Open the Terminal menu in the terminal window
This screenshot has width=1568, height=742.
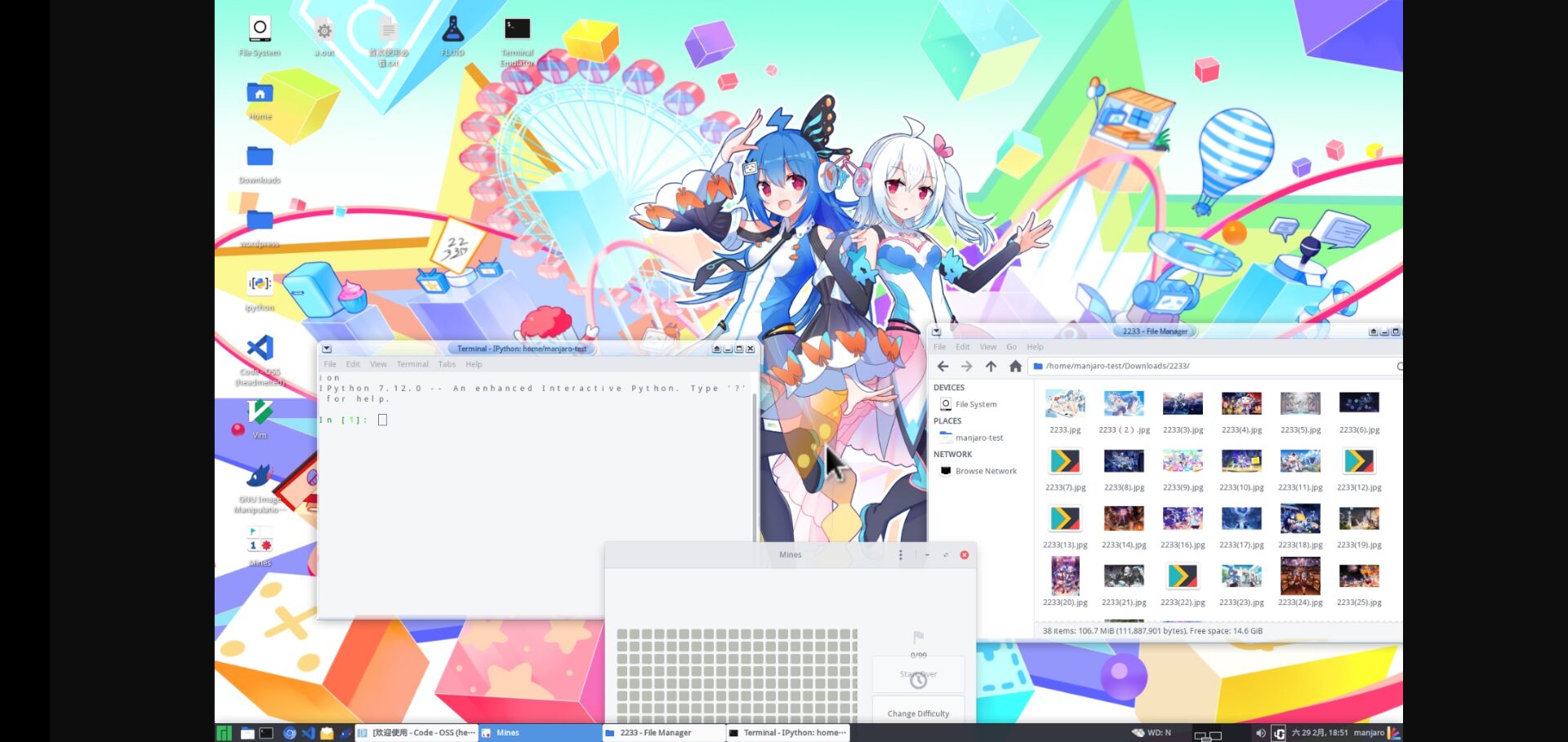coord(412,364)
